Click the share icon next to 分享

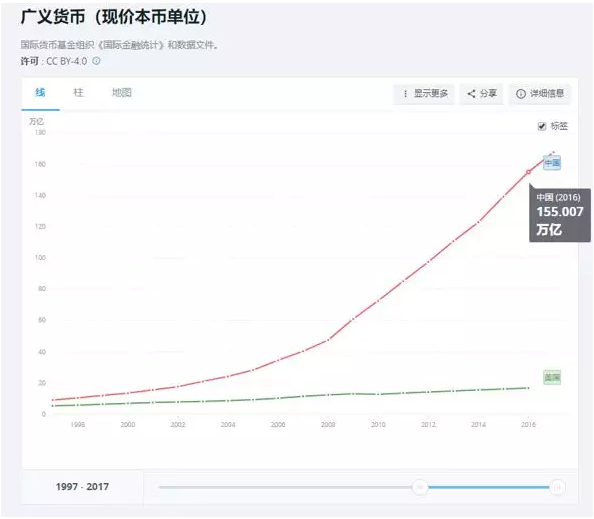coord(471,94)
